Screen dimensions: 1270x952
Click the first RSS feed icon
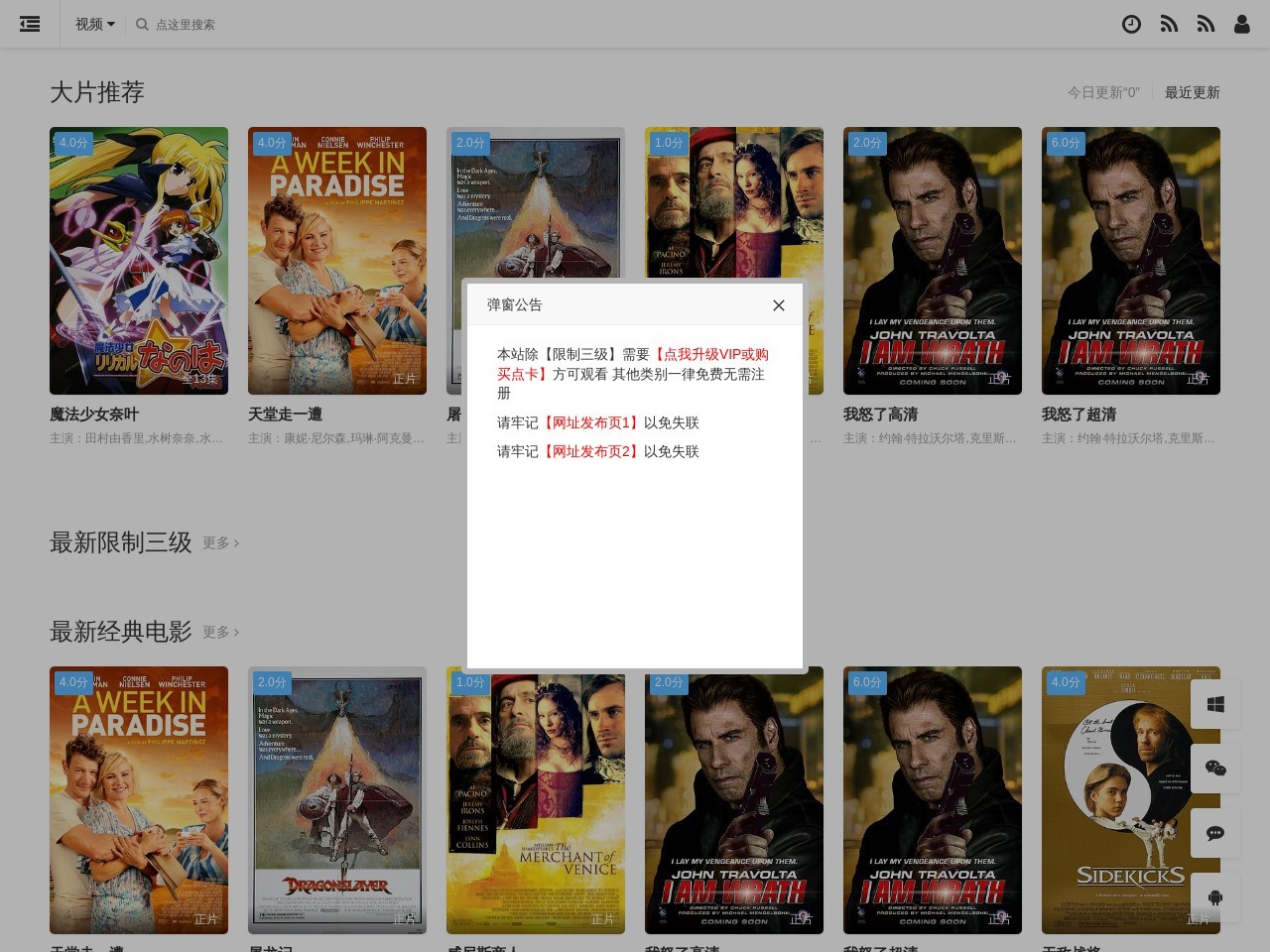1169,25
